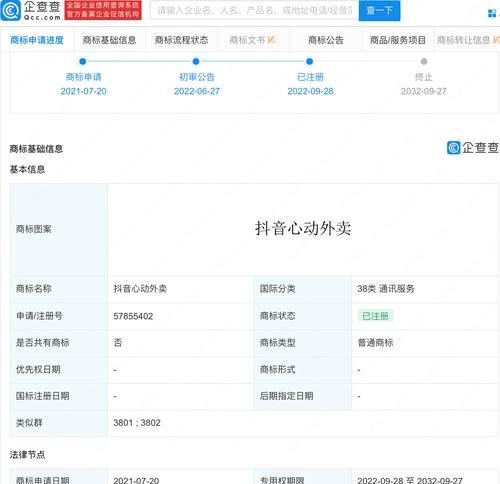Open the grid app icon at top right
500x484 pixels.
coord(492,13)
